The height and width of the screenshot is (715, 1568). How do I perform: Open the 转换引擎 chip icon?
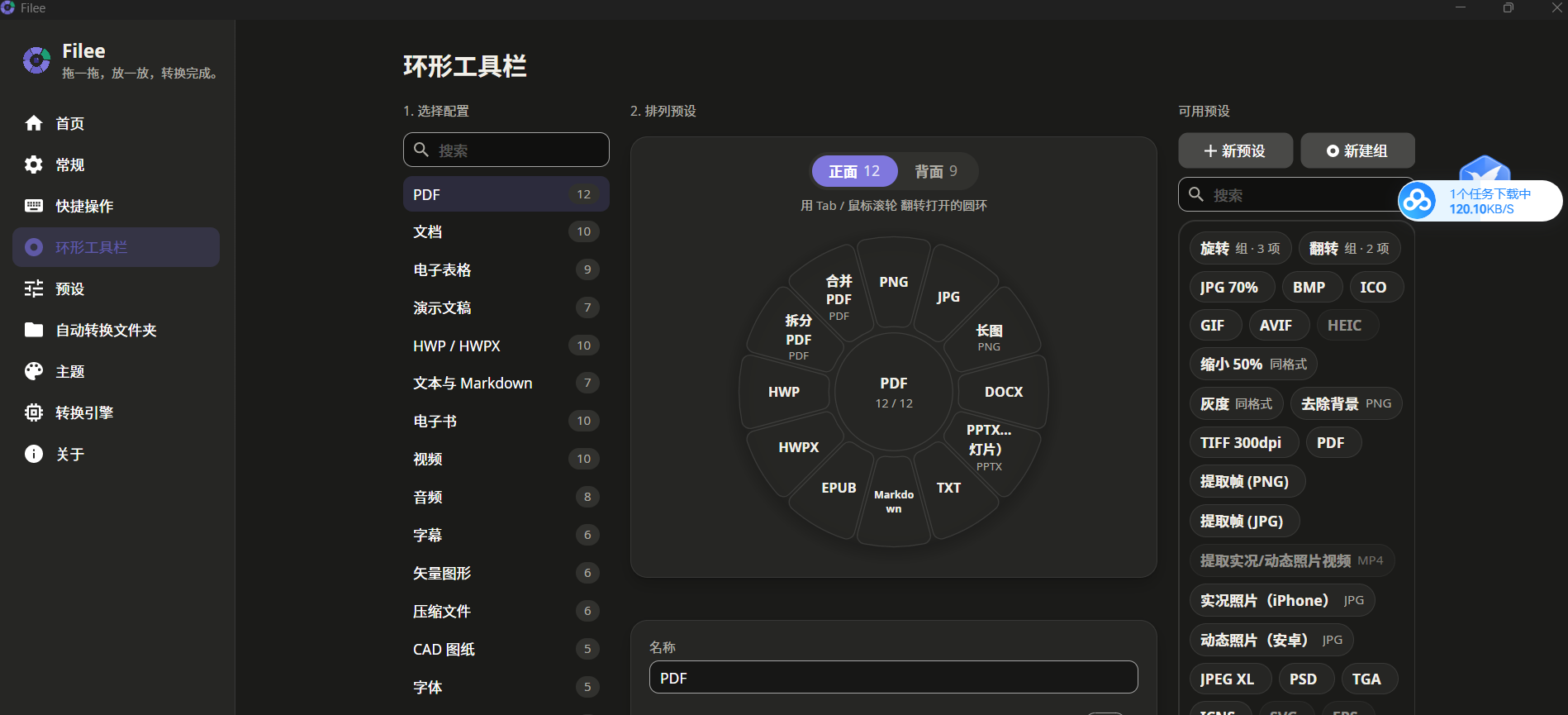(34, 412)
